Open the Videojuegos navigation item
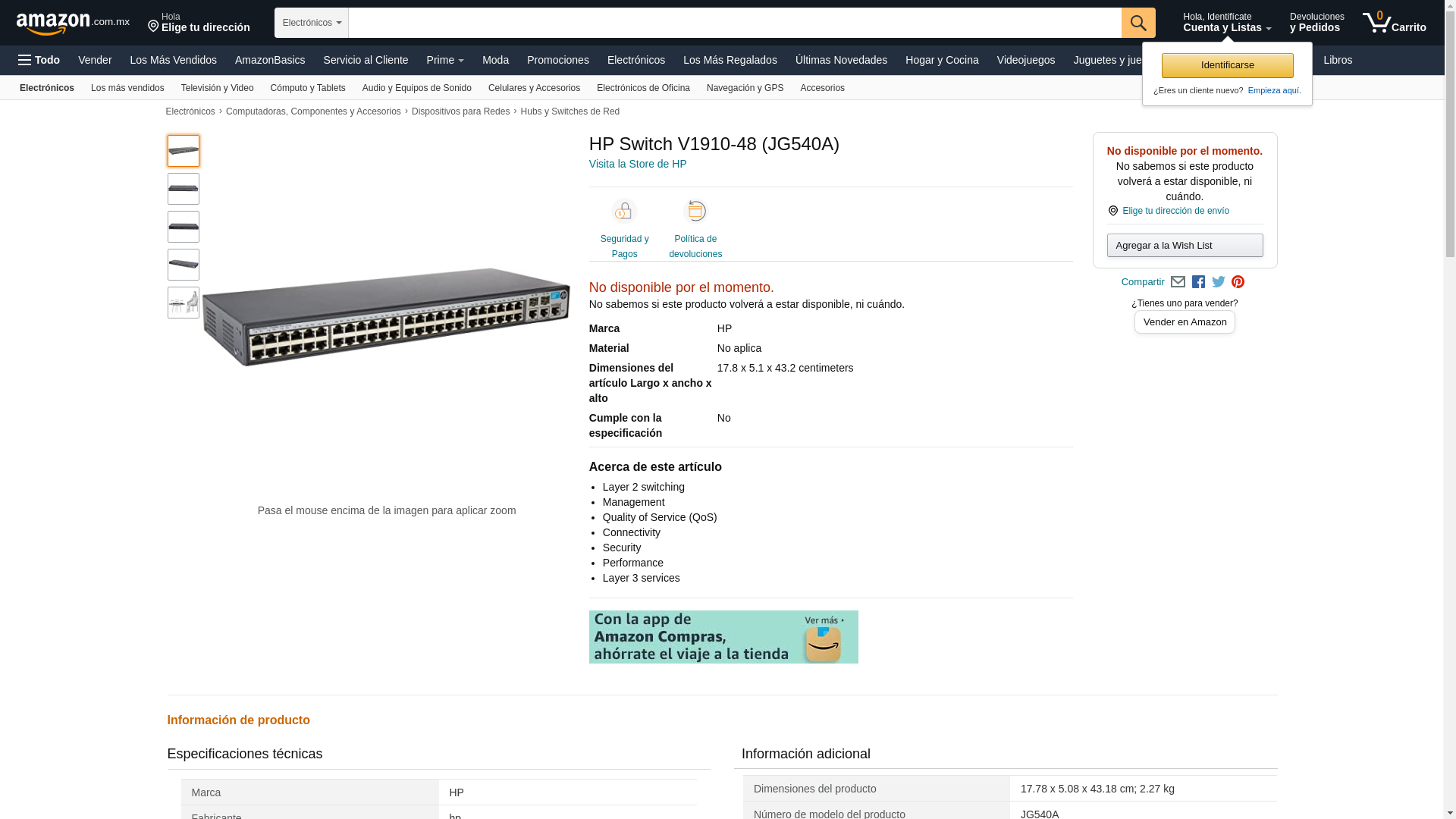Screen dimensions: 1456x819 [1025, 60]
